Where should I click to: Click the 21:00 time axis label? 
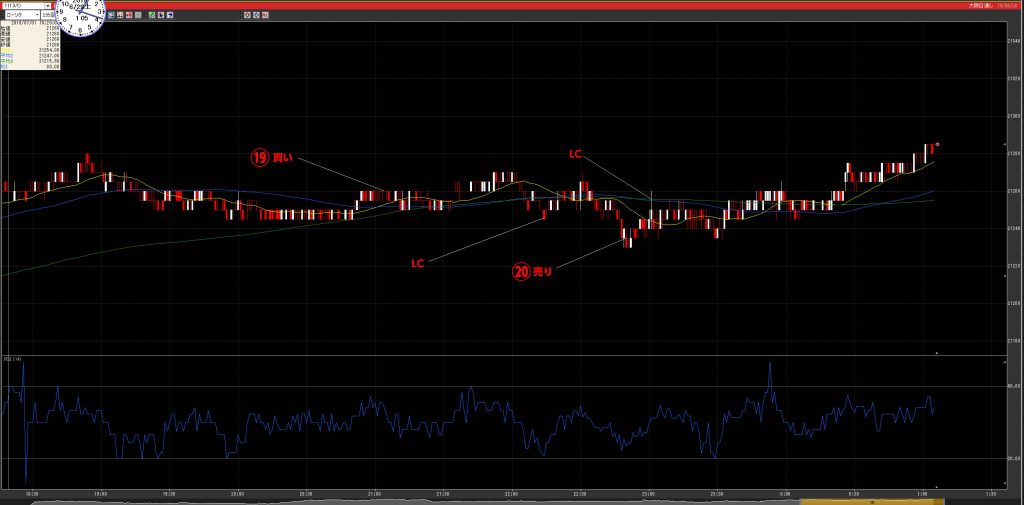[x=374, y=494]
